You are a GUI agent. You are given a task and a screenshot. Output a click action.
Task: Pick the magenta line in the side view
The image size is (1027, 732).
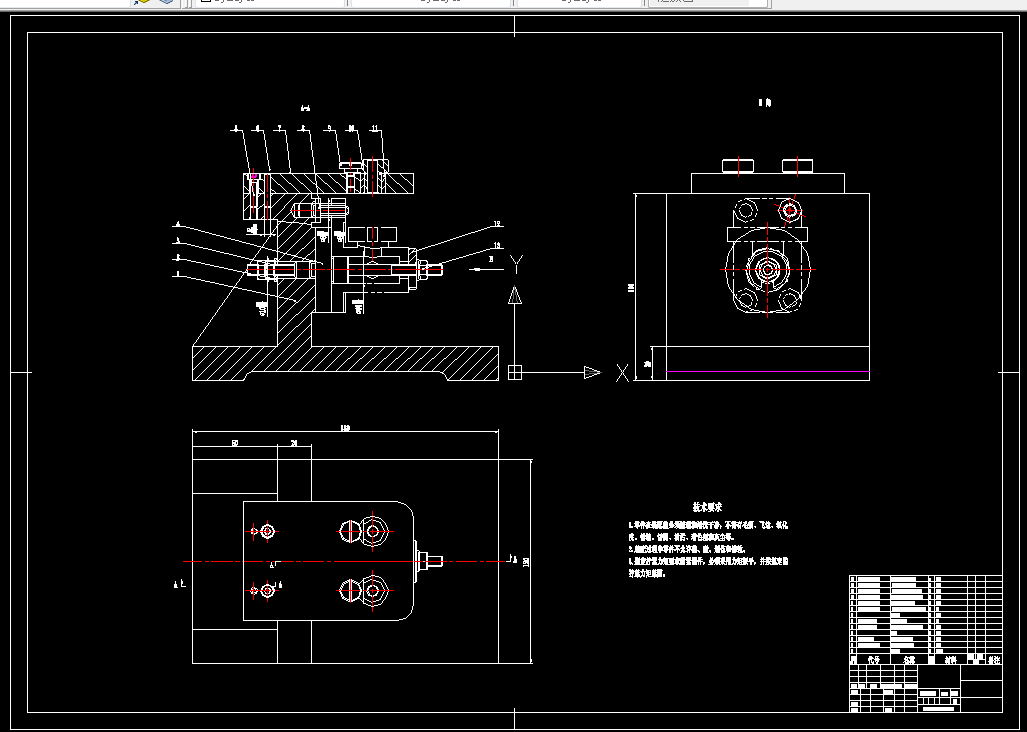pyautogui.click(x=768, y=371)
